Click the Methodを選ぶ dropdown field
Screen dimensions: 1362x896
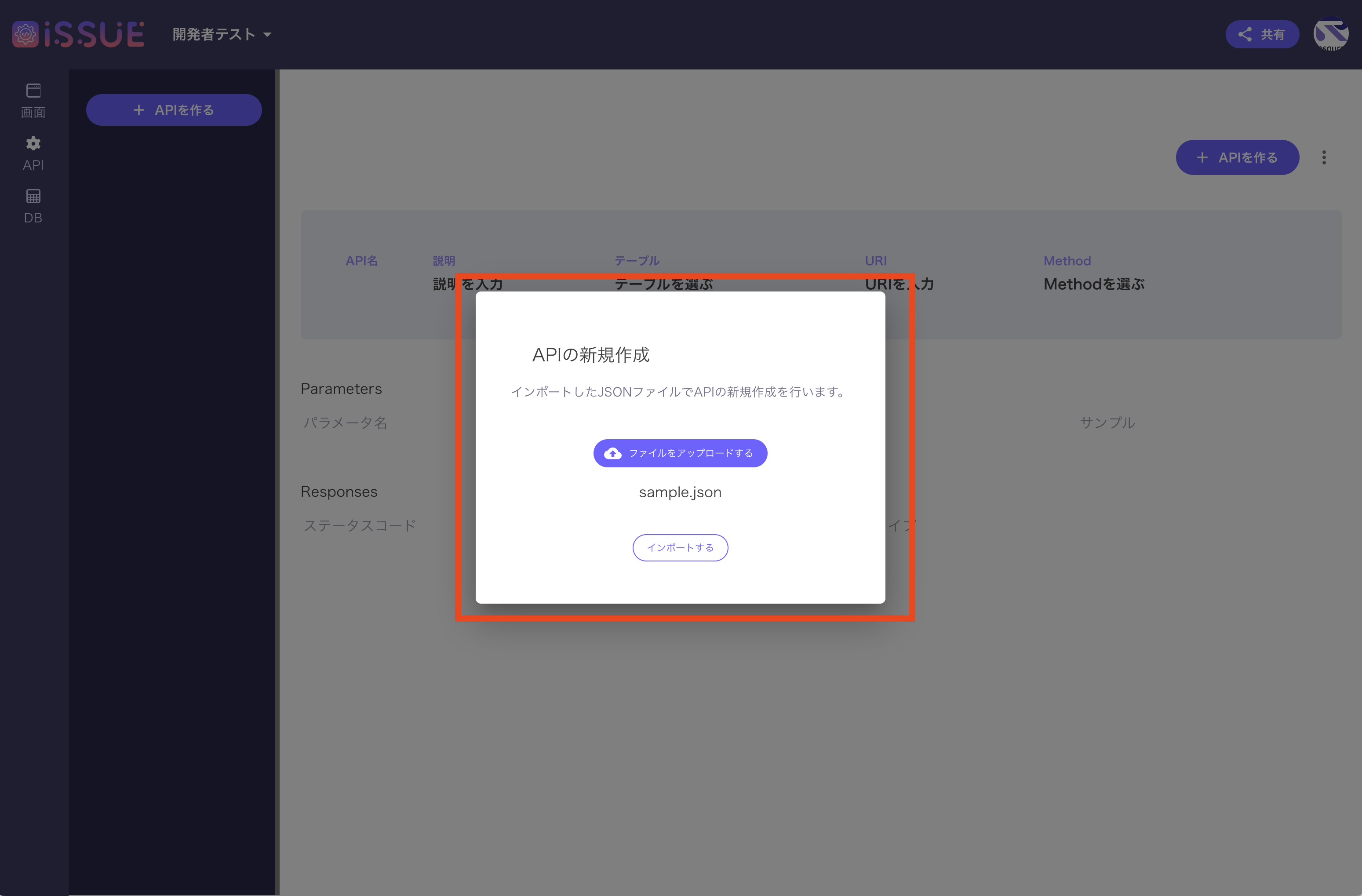tap(1094, 284)
